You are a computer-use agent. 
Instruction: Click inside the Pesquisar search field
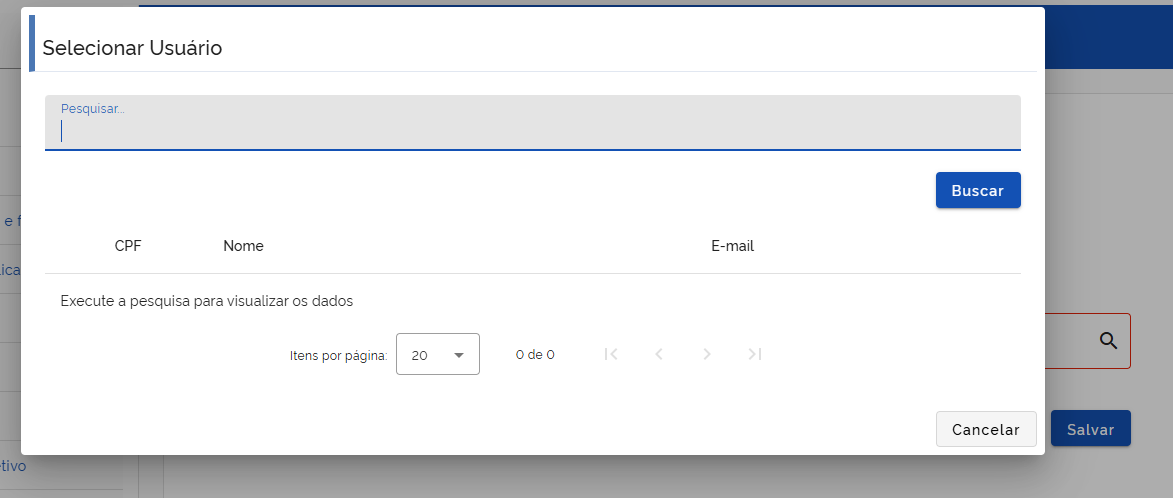click(532, 130)
